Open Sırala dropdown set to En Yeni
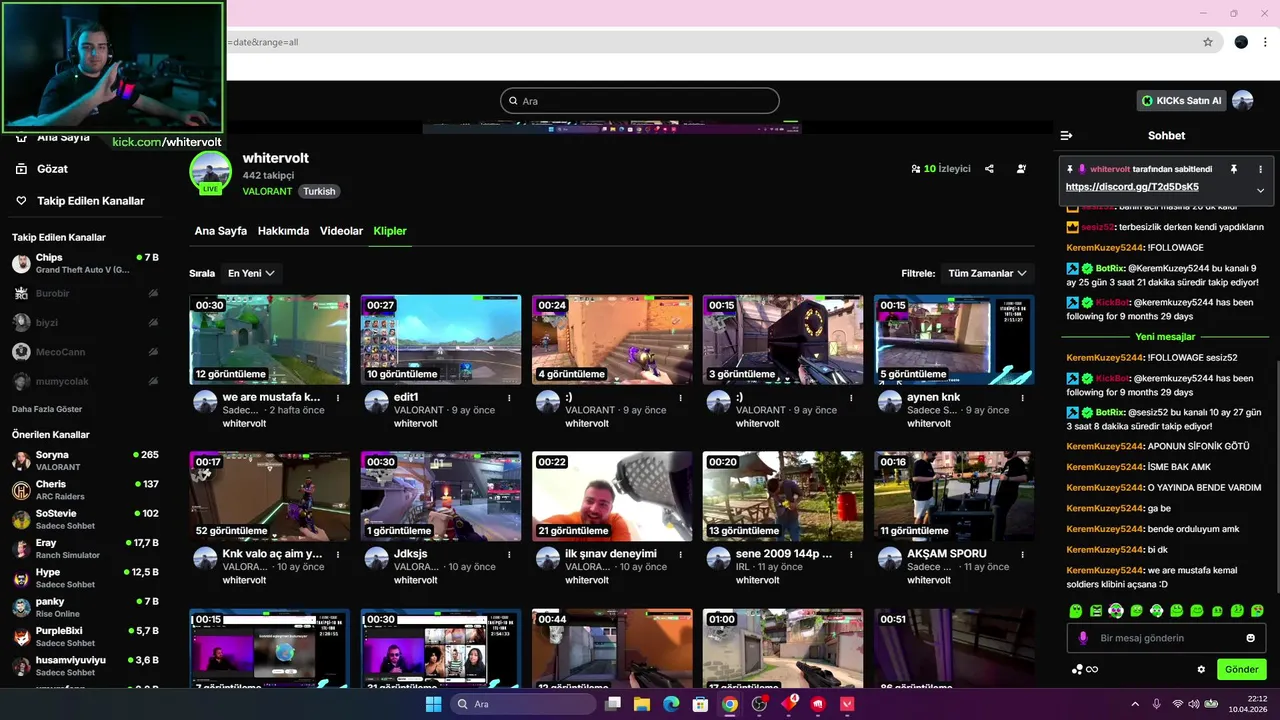 (251, 273)
